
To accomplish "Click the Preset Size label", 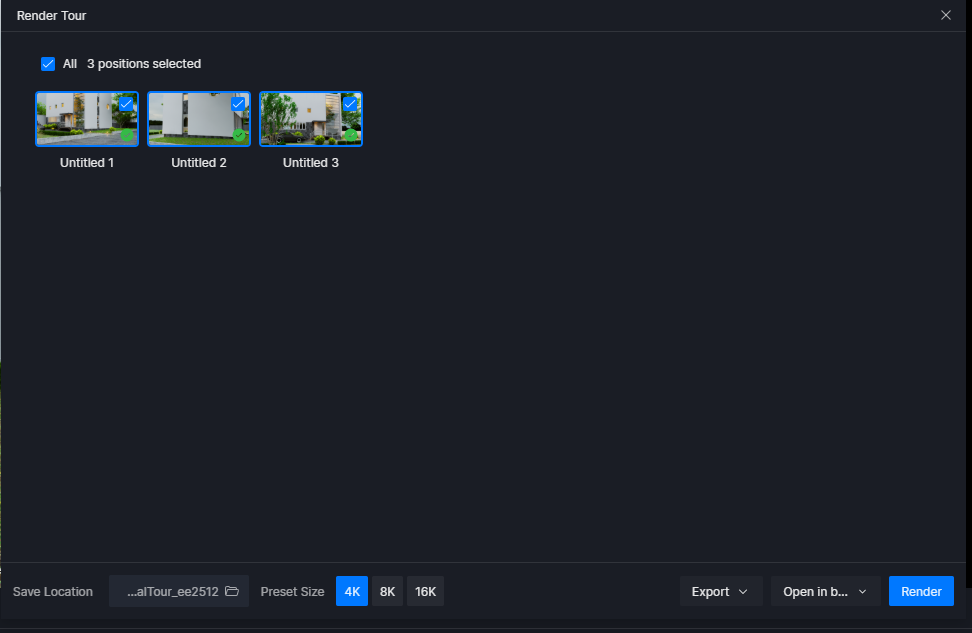I will point(293,591).
